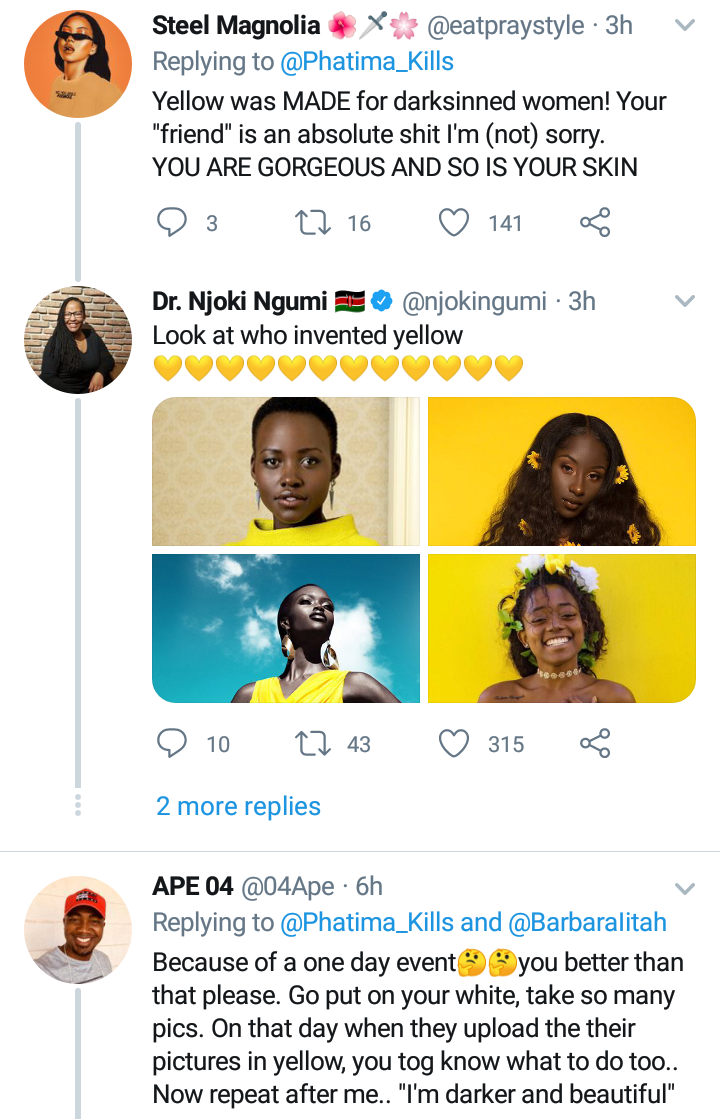Viewport: 720px width, 1119px height.
Task: Reply to Steel Magnolia's tweet
Action: pyautogui.click(x=173, y=222)
